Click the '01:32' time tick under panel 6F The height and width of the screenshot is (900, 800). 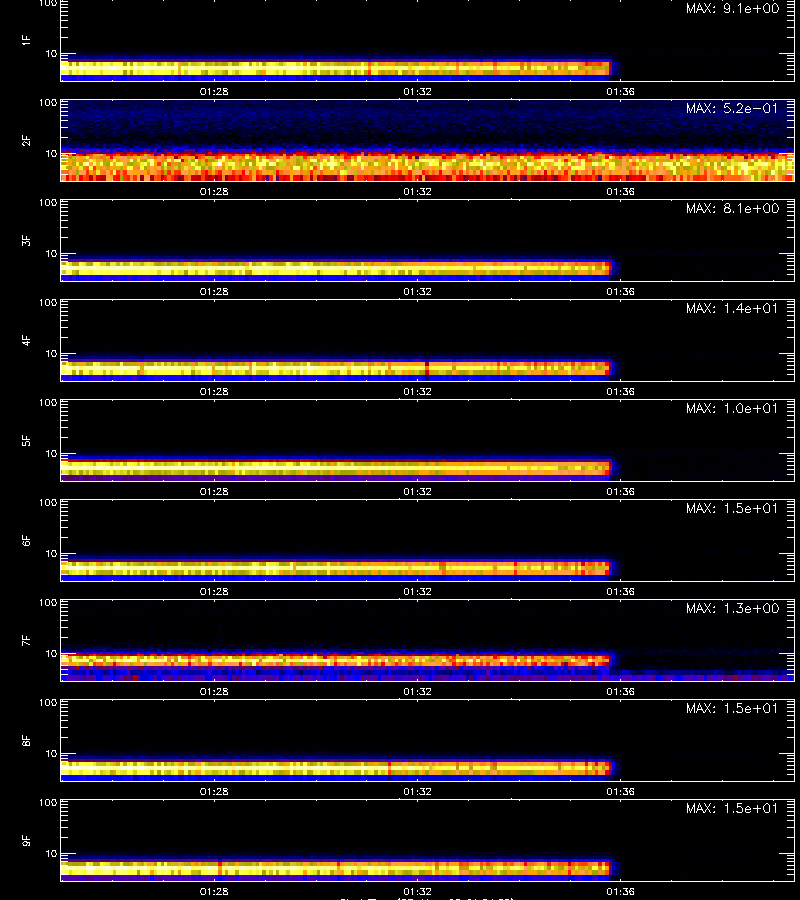pos(417,591)
